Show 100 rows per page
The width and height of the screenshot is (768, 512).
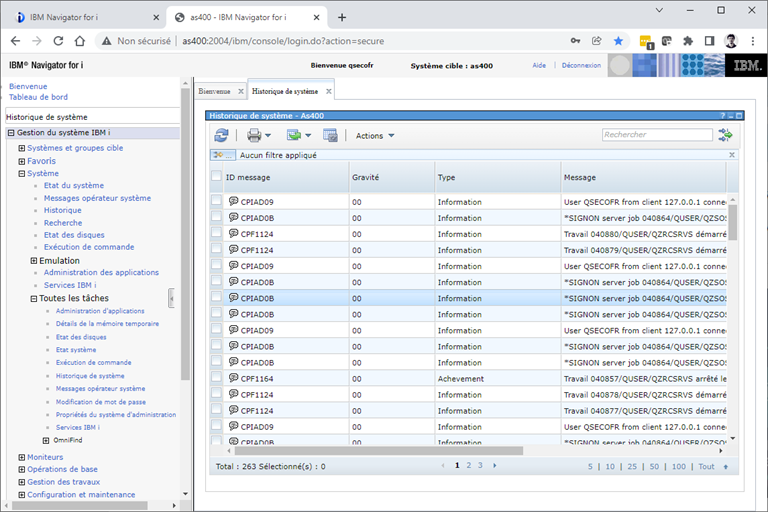tap(679, 466)
